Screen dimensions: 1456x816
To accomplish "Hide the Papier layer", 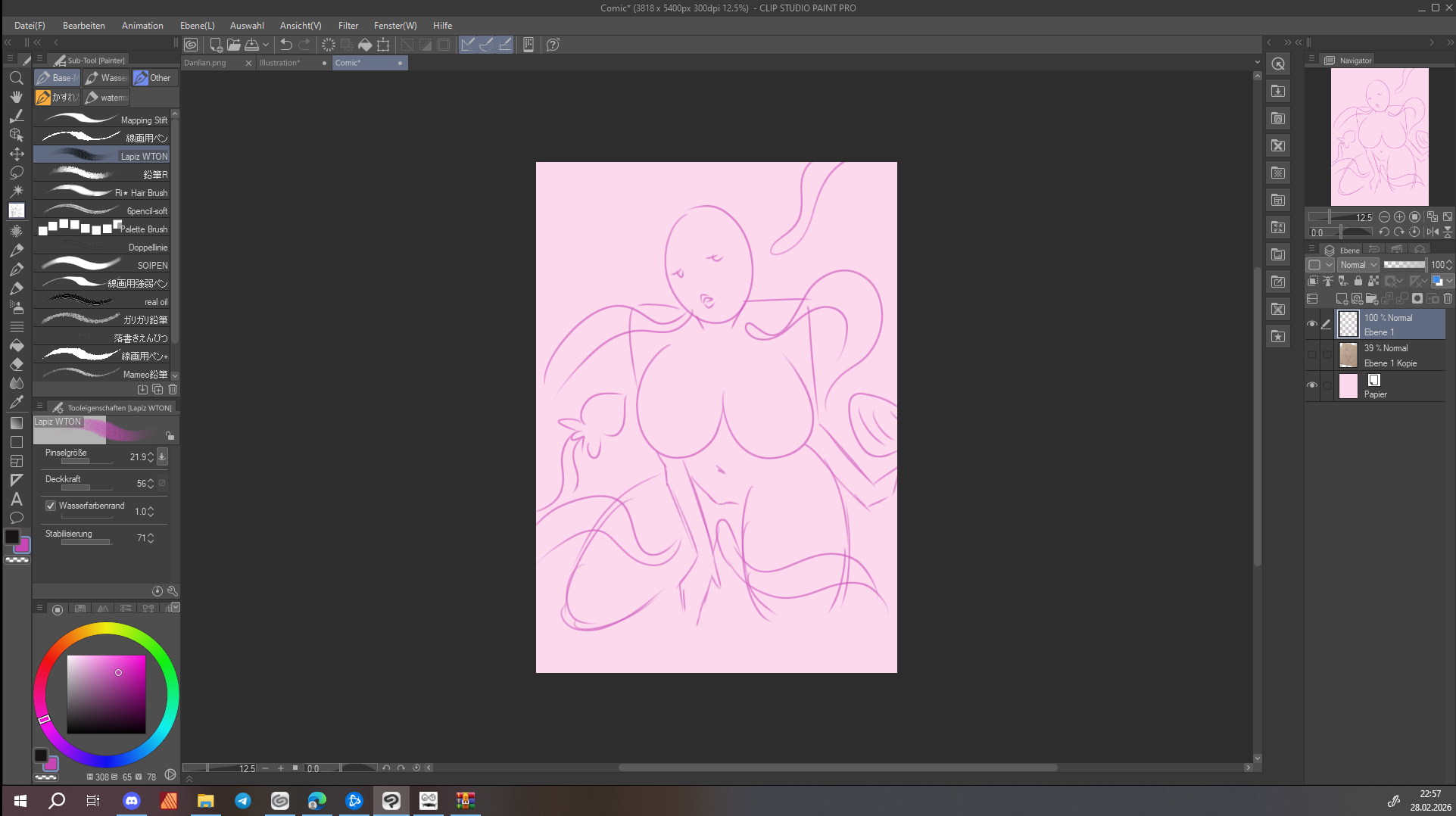I will click(x=1312, y=385).
